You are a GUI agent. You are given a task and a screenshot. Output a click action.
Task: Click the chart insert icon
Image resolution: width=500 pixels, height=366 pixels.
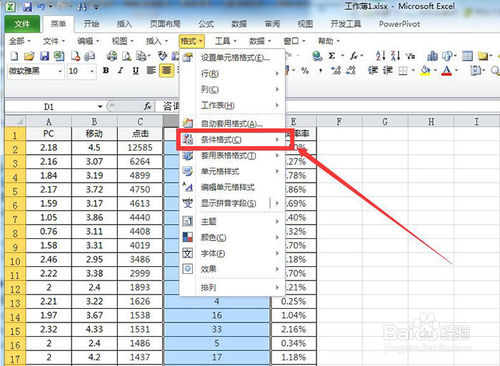pos(432,56)
